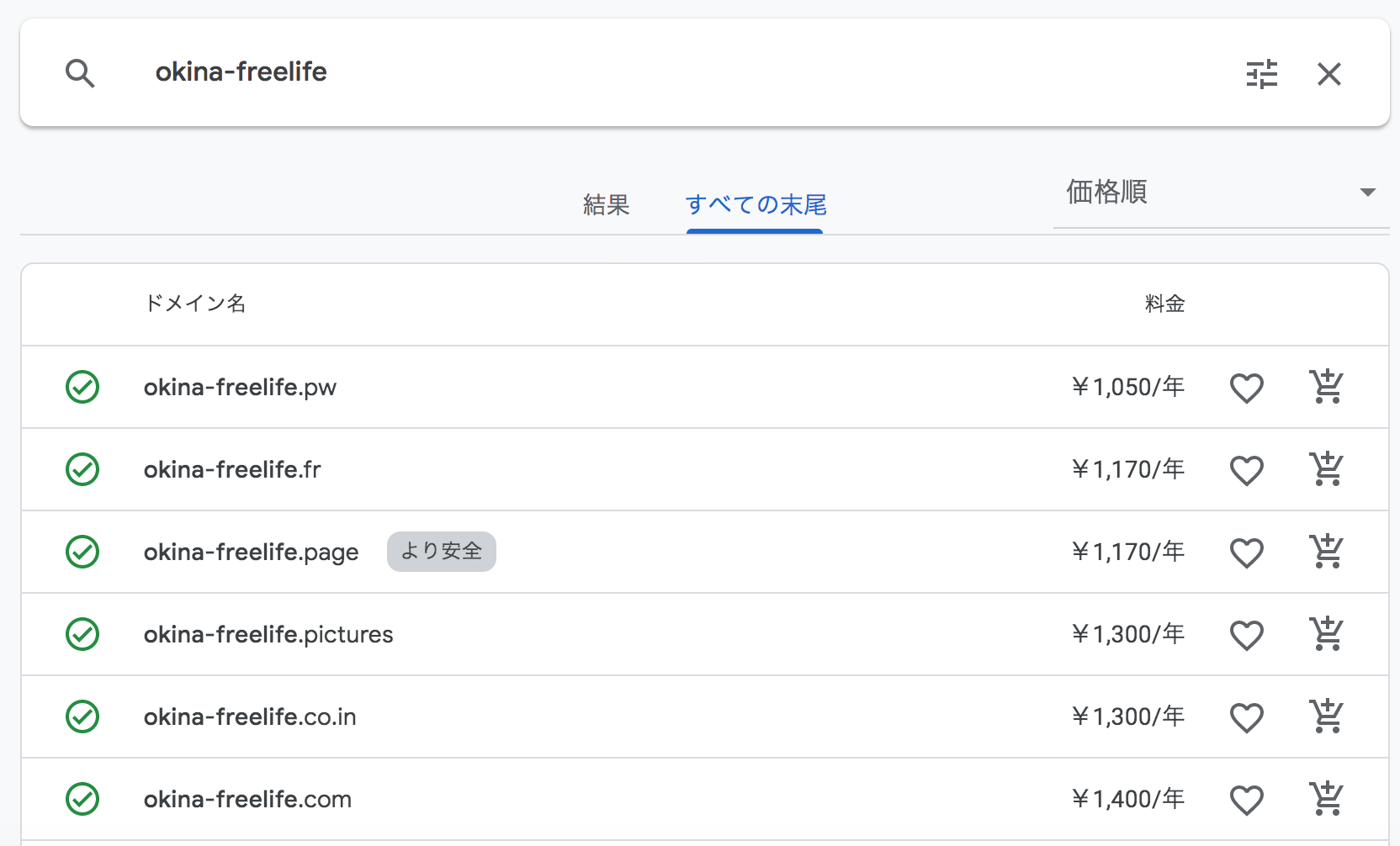Click the ¥1,400/年 price

pyautogui.click(x=1128, y=799)
